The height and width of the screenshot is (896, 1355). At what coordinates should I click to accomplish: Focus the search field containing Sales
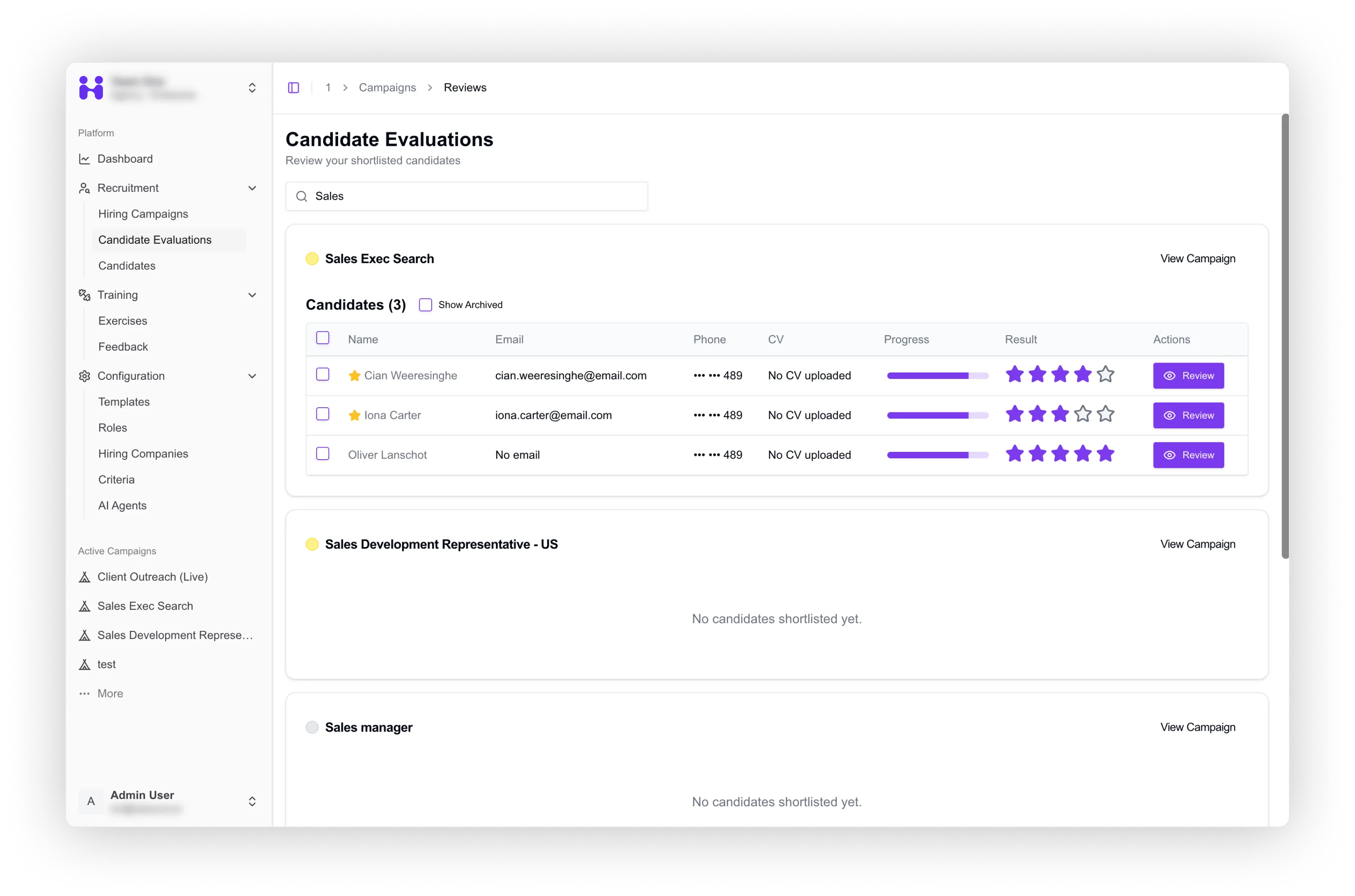(x=467, y=197)
